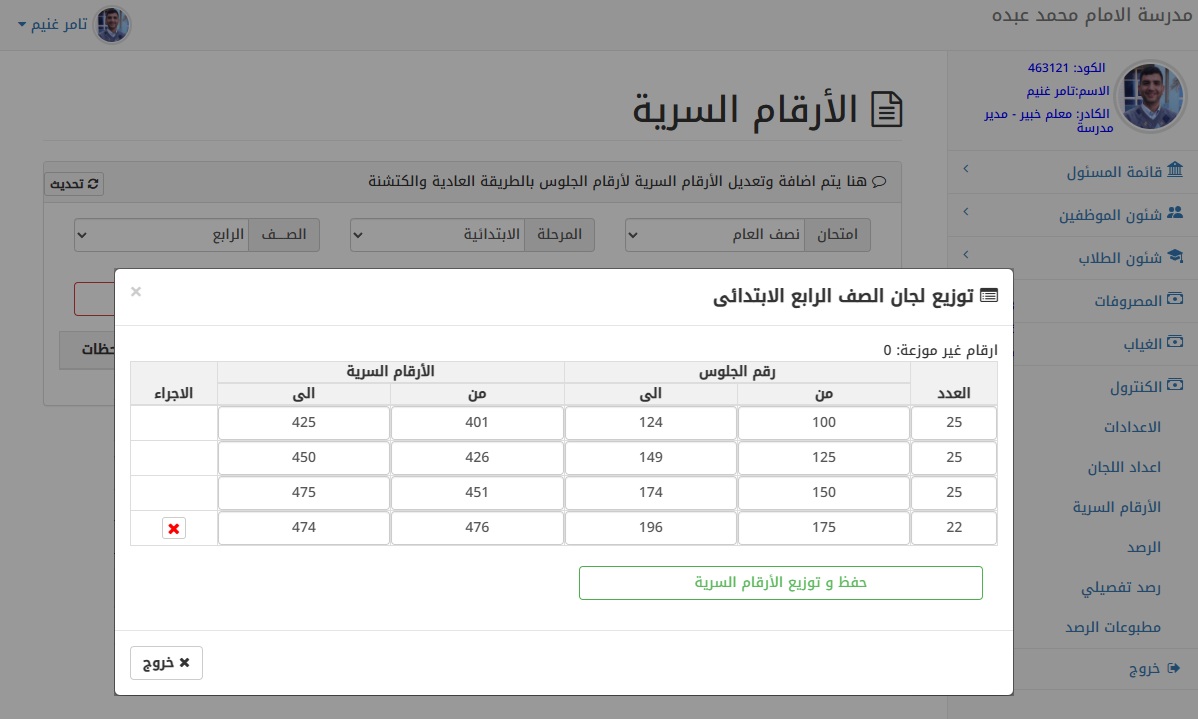Expand شئون الطلاب sidebar menu

tap(1073, 257)
